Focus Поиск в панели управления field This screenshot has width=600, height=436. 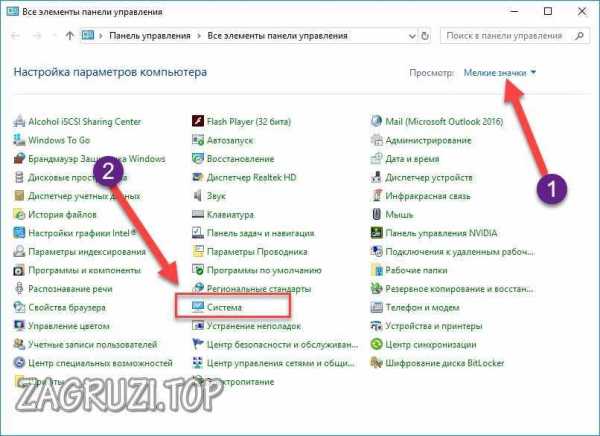click(515, 36)
